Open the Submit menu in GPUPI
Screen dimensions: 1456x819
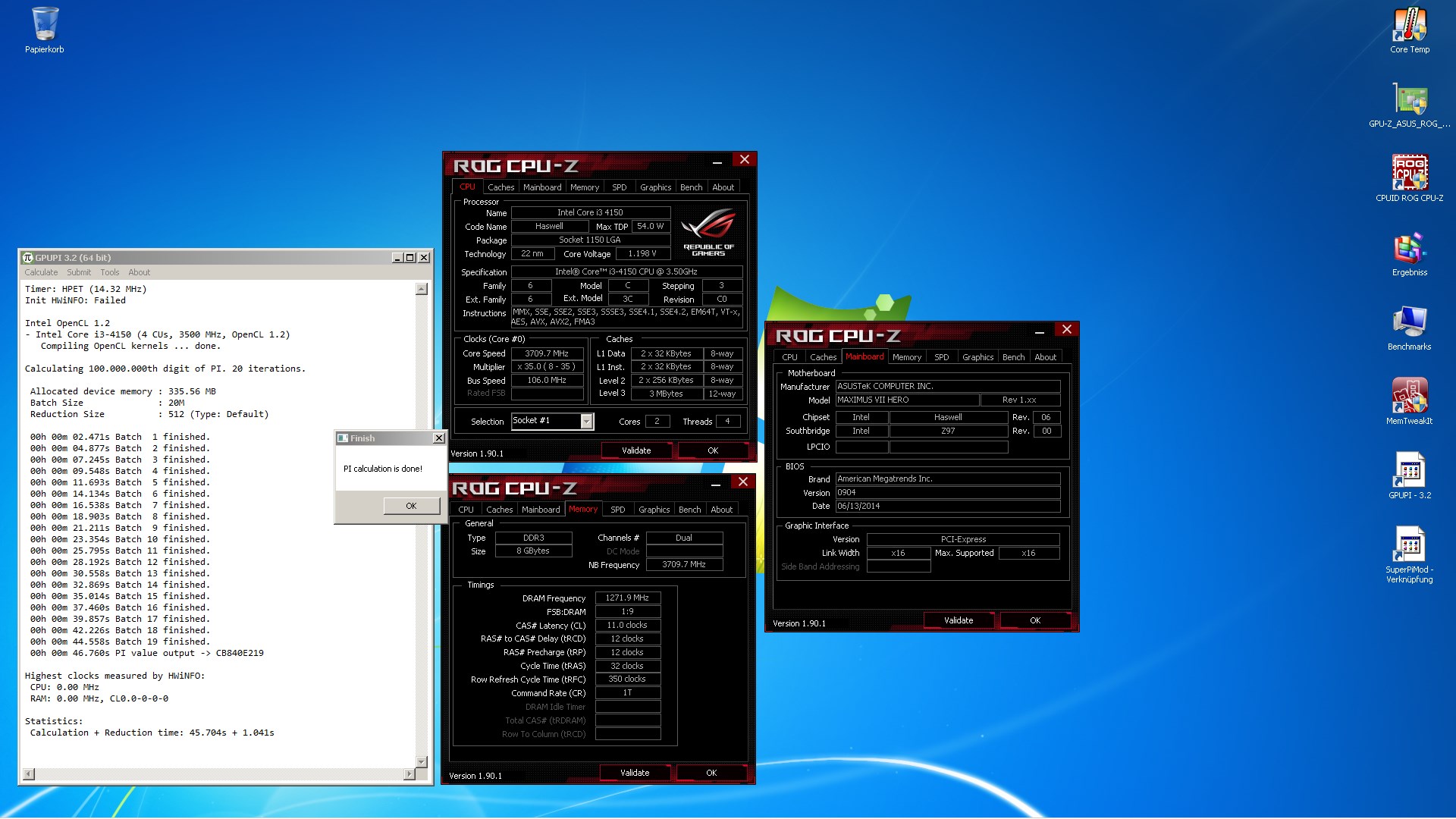(x=79, y=272)
